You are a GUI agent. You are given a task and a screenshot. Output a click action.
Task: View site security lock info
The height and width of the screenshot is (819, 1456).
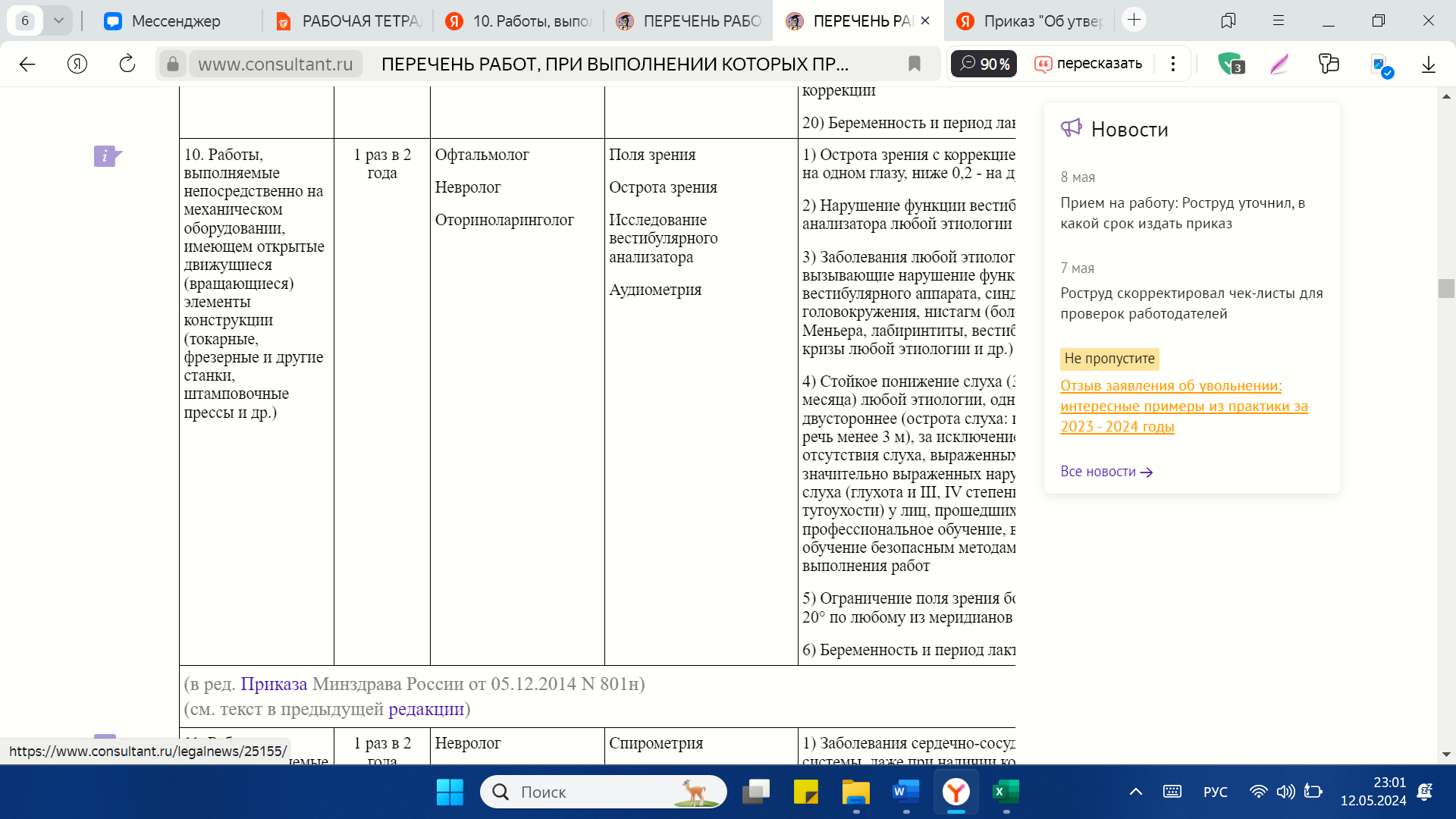coord(173,64)
